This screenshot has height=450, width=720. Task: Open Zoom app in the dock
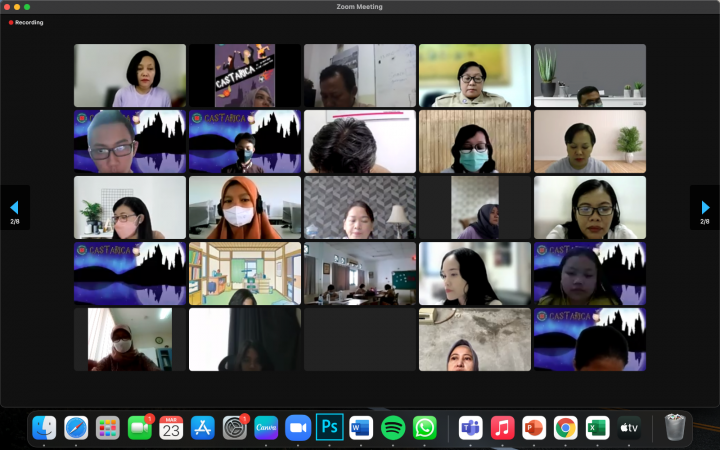pos(298,428)
